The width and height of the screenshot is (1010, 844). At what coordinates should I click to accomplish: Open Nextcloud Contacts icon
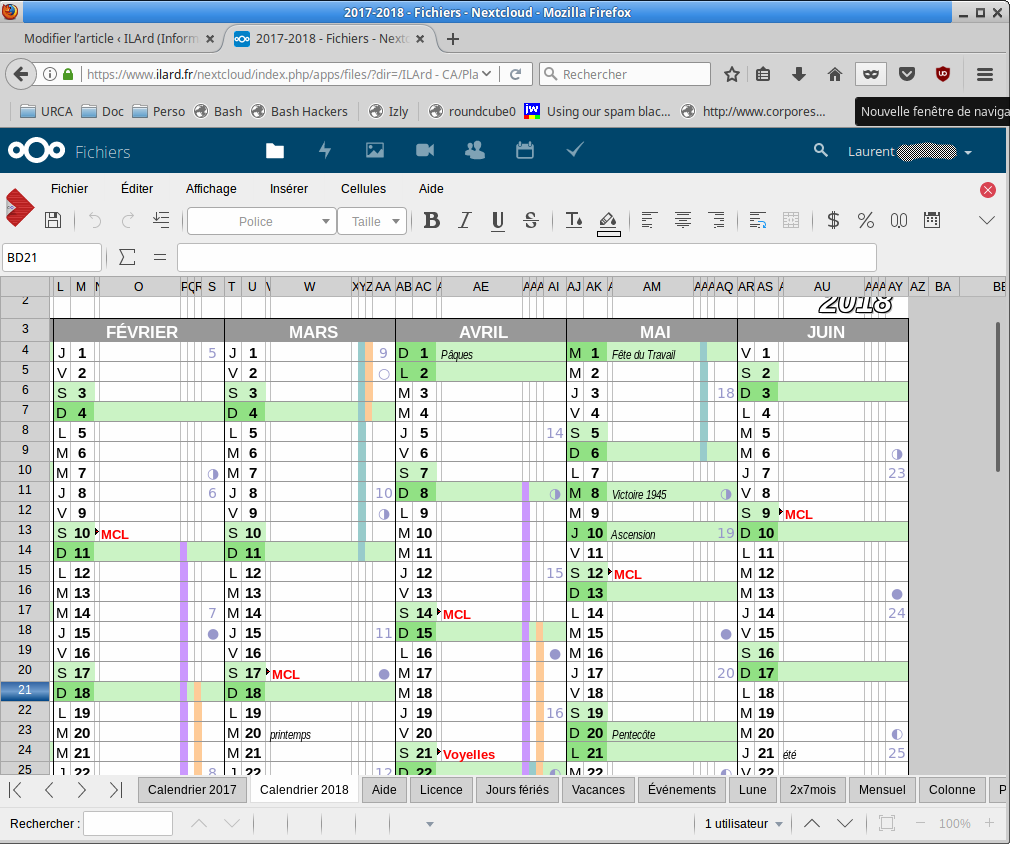coord(475,150)
